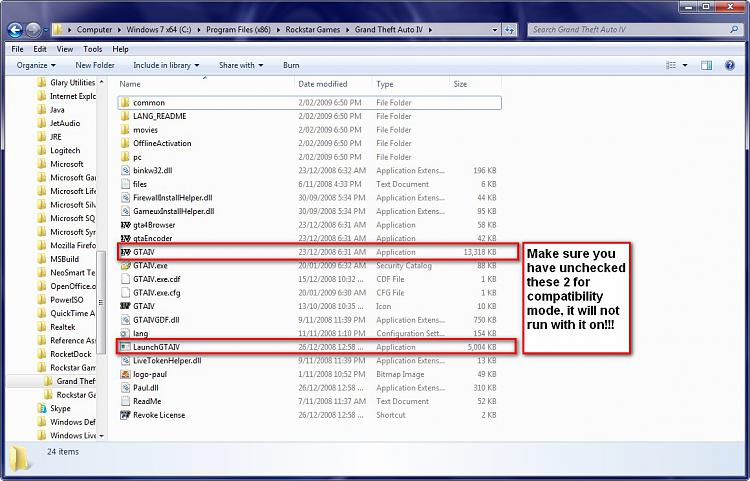Click the logo-paul bitmap icon

pyautogui.click(x=125, y=374)
